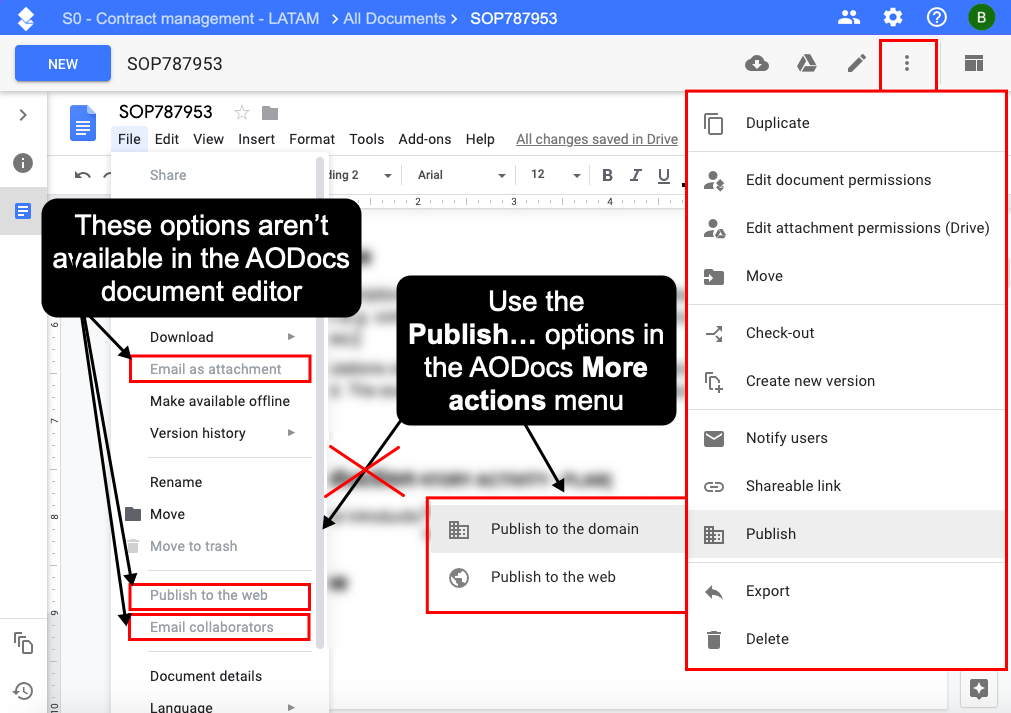Image resolution: width=1011 pixels, height=713 pixels.
Task: Expand the left sidebar chevron
Action: [x=23, y=115]
